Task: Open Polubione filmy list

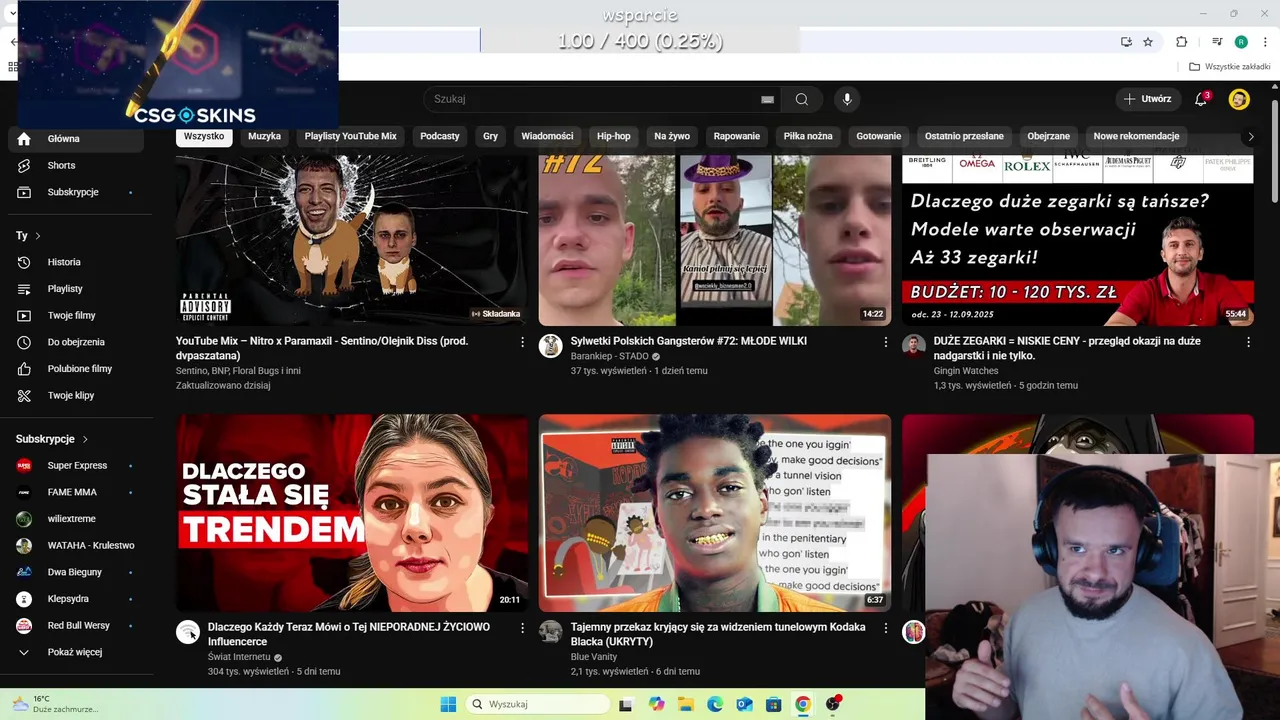Action: [76, 369]
